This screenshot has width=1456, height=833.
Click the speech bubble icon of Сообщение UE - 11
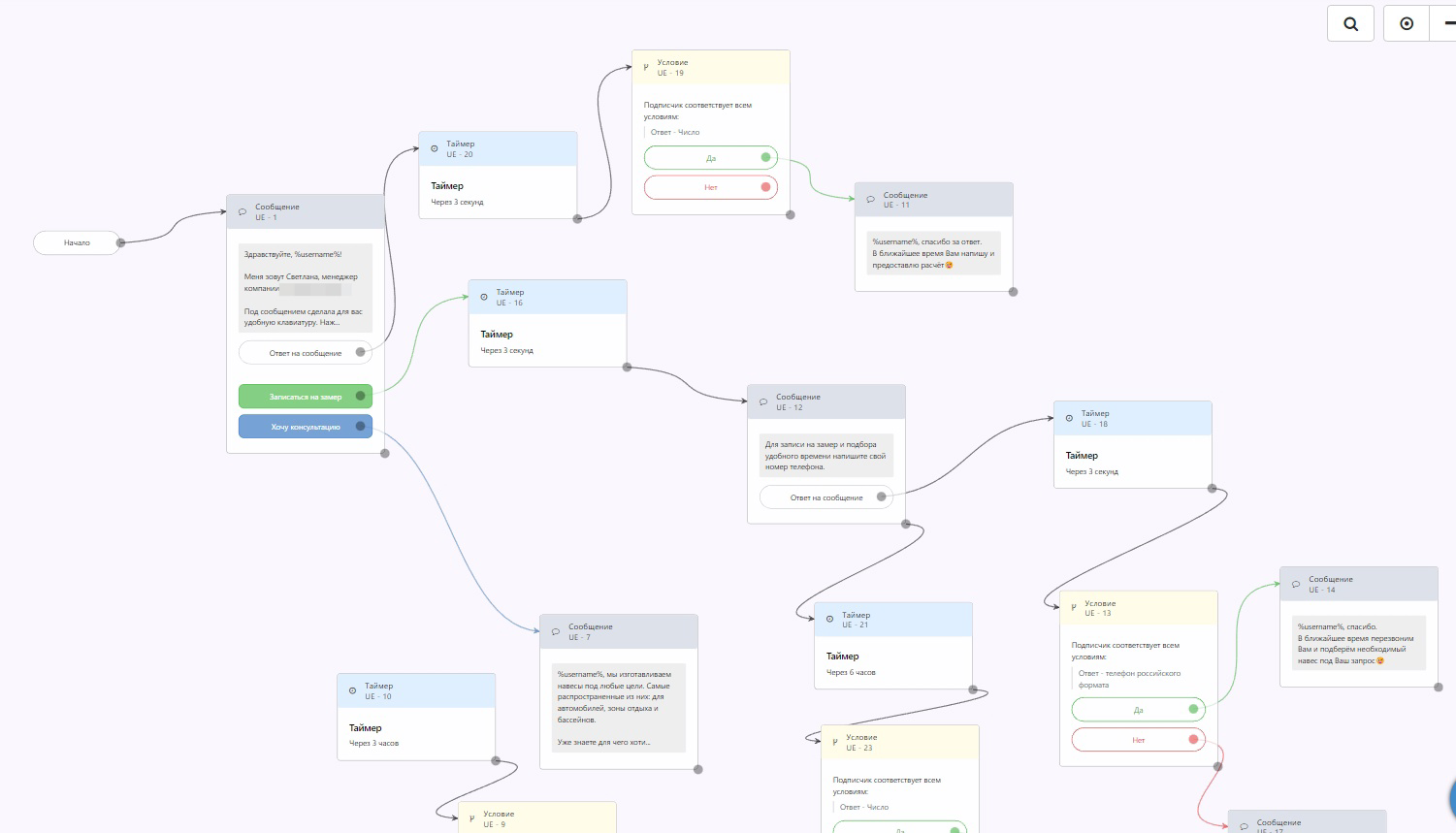870,200
